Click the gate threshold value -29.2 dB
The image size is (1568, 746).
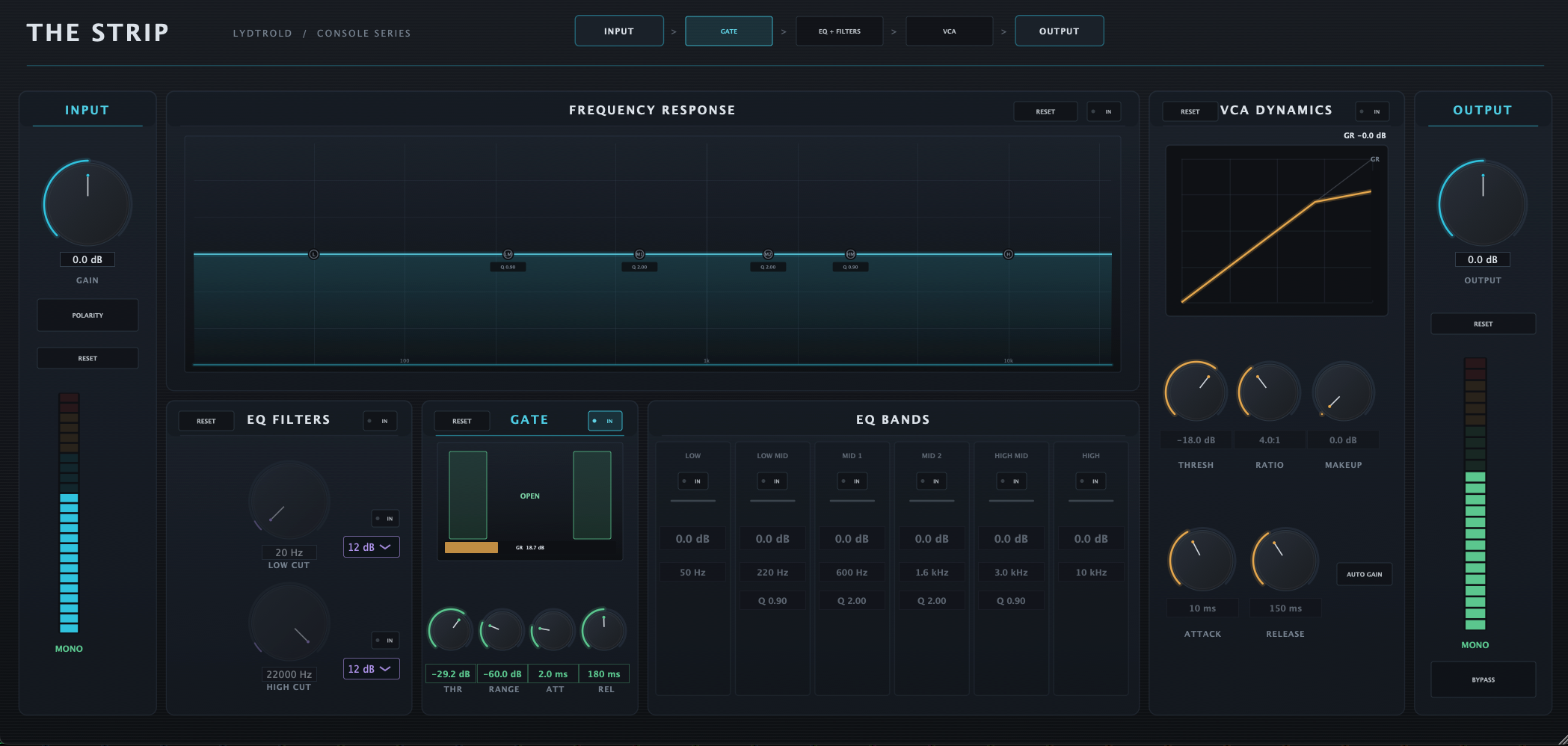pos(451,674)
